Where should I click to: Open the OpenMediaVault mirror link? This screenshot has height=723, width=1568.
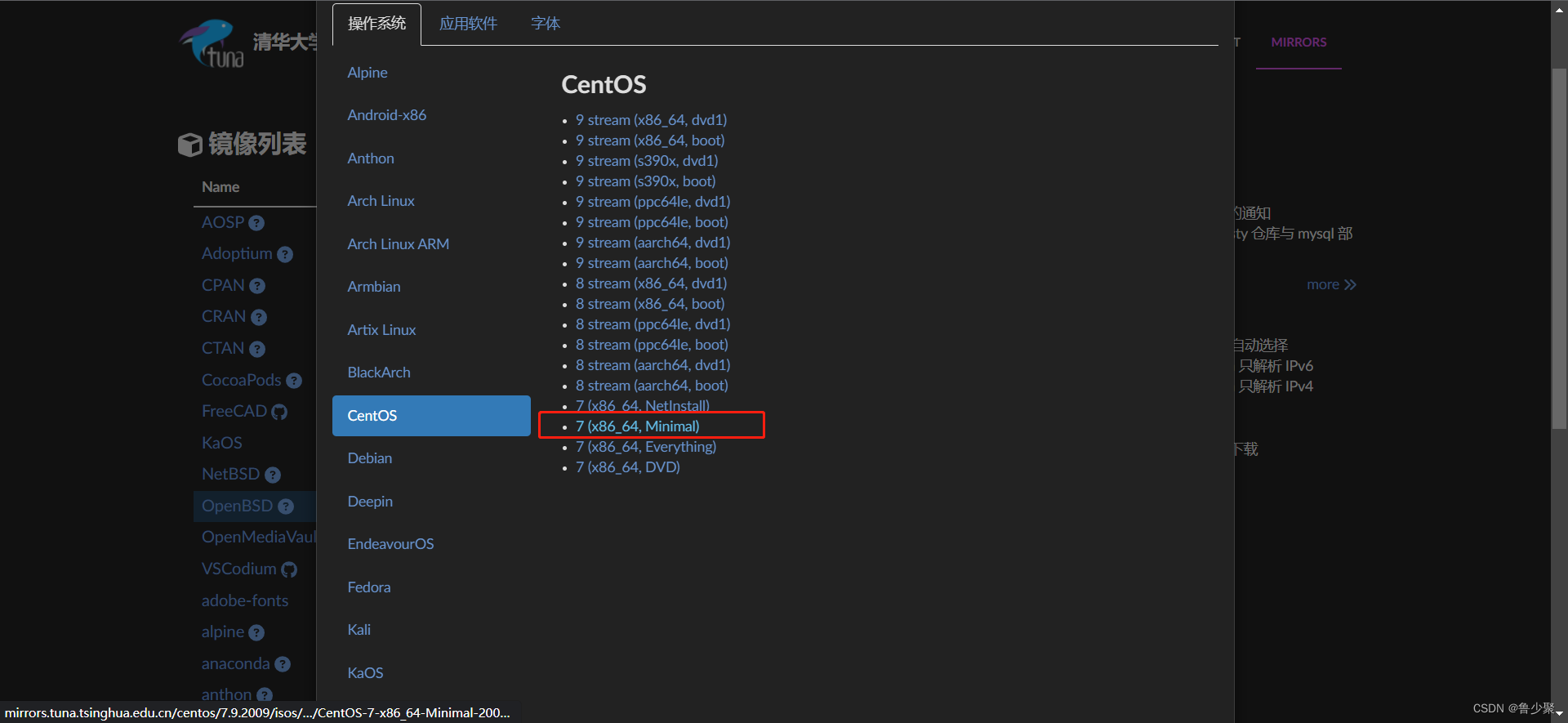tap(258, 538)
